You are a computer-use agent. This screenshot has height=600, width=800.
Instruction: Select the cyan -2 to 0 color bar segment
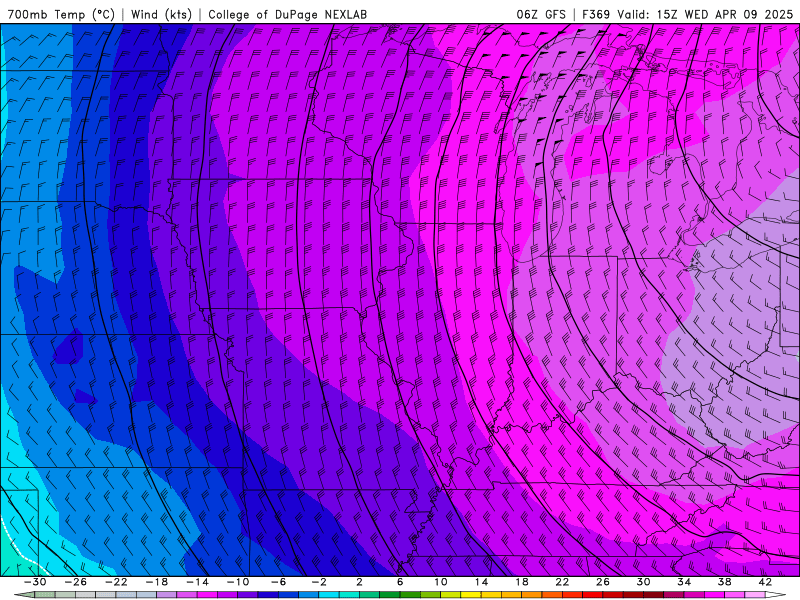(329, 595)
